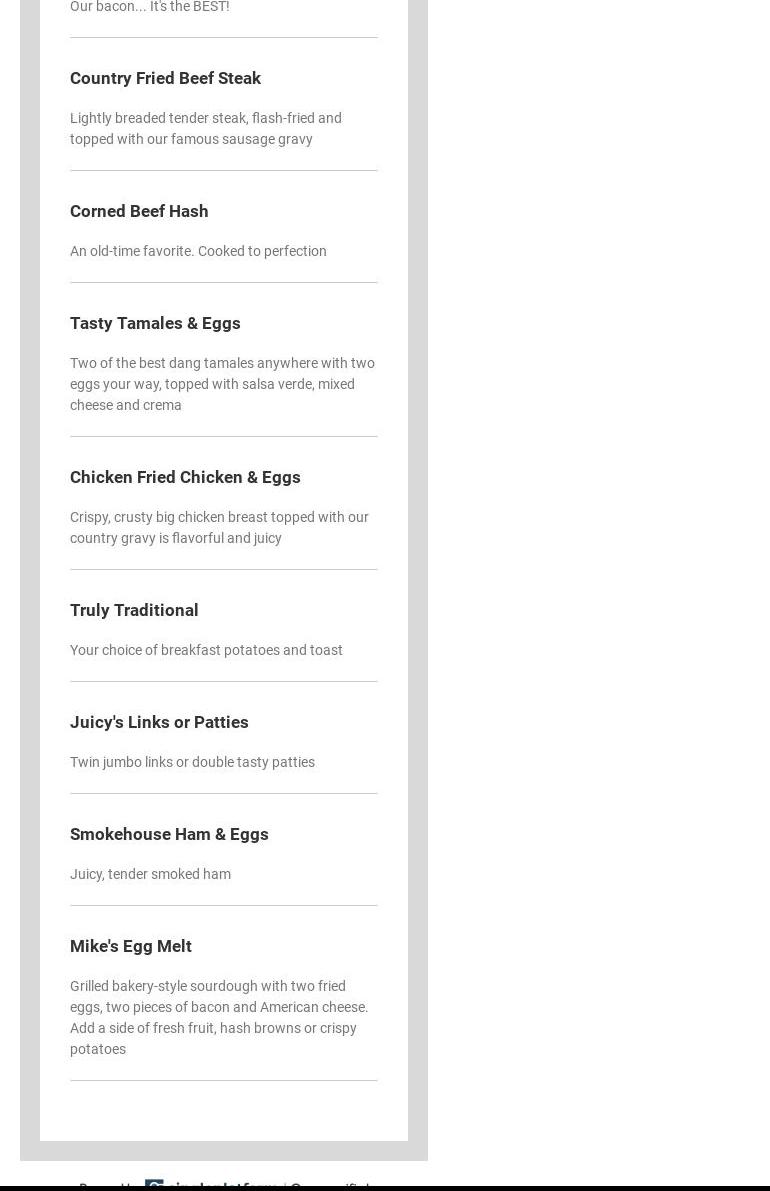Click the 'Juicy, tender smoked ham' text
770x1191 pixels.
[150, 874]
